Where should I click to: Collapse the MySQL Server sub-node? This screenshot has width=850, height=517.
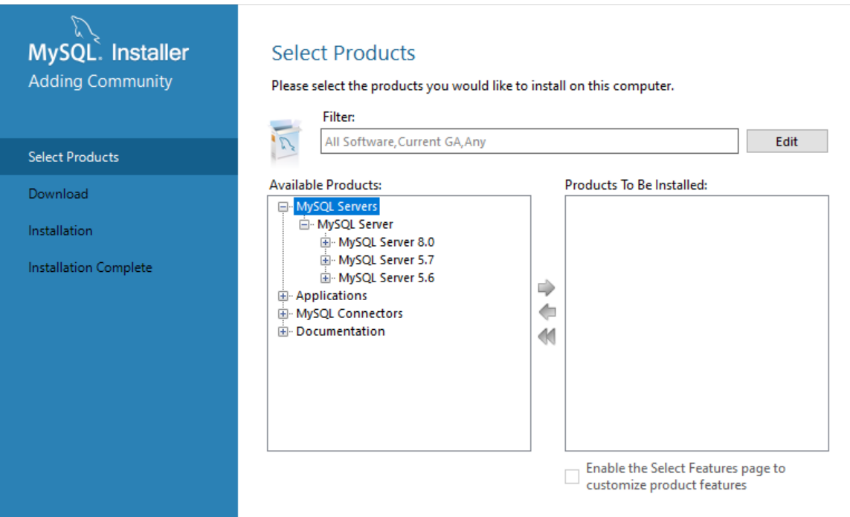(304, 224)
